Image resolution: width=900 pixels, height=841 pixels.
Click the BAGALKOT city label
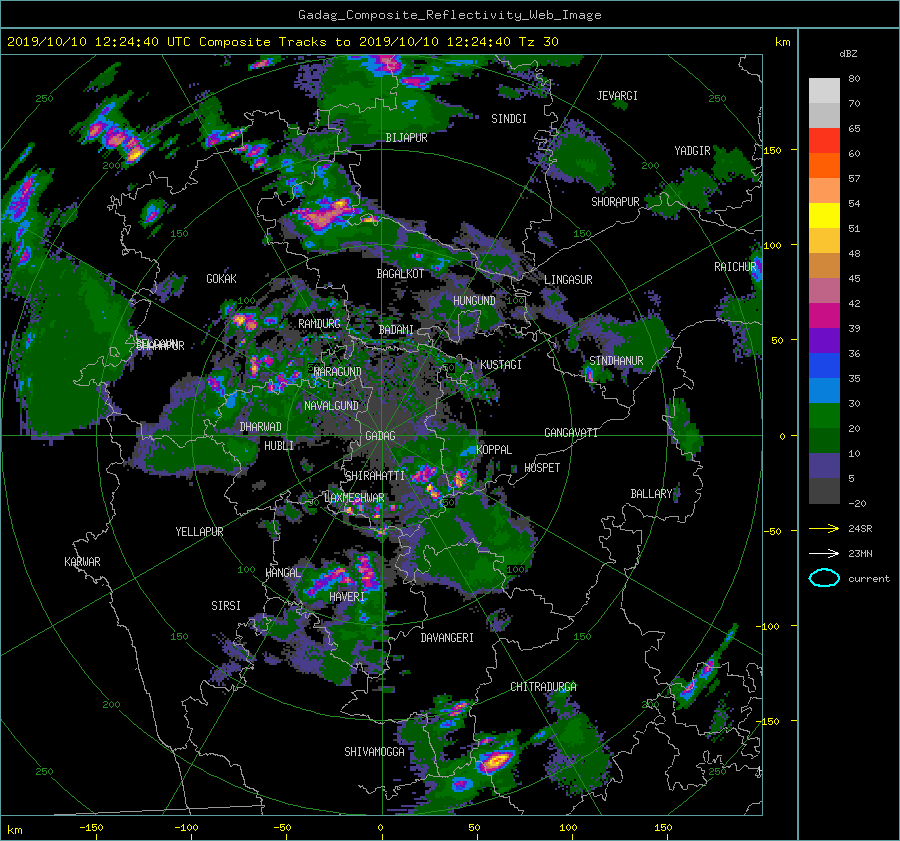pos(400,274)
